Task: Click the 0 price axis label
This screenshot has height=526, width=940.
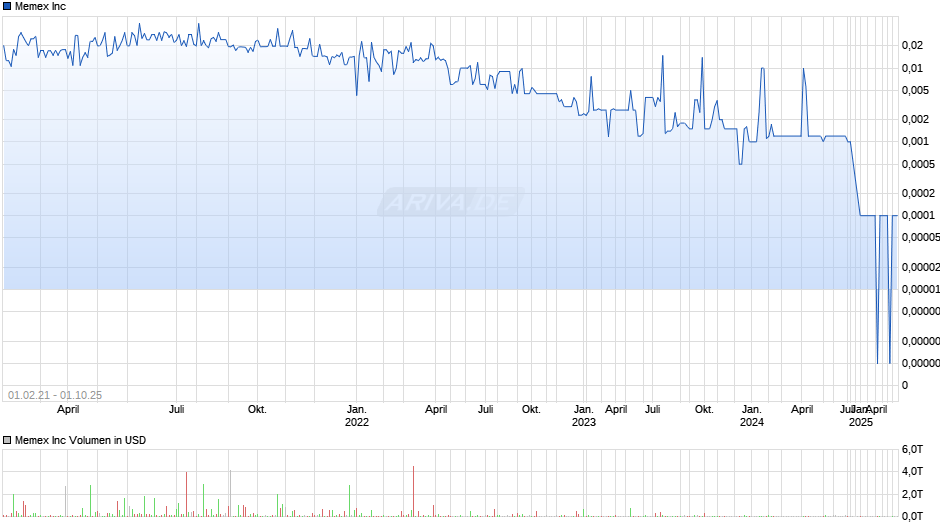Action: [x=905, y=386]
